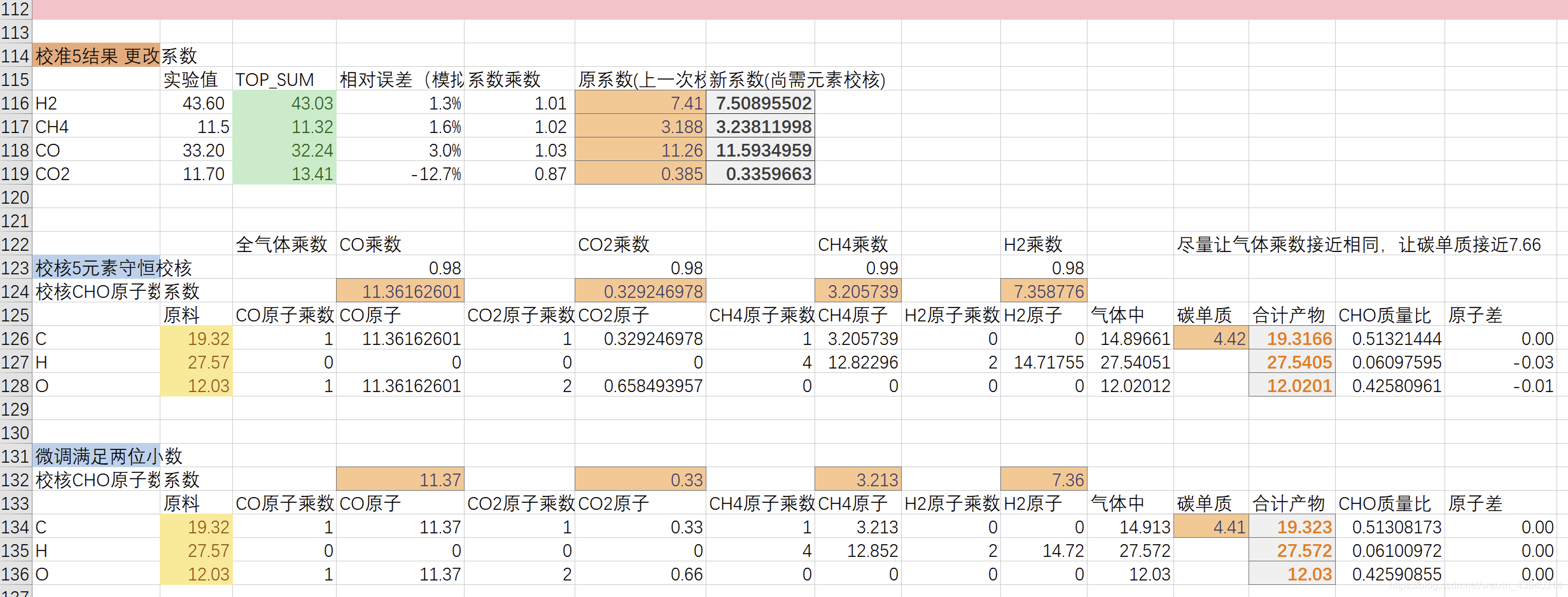Select original coefficient 7.41
This screenshot has height=597, width=1568.
pos(640,103)
